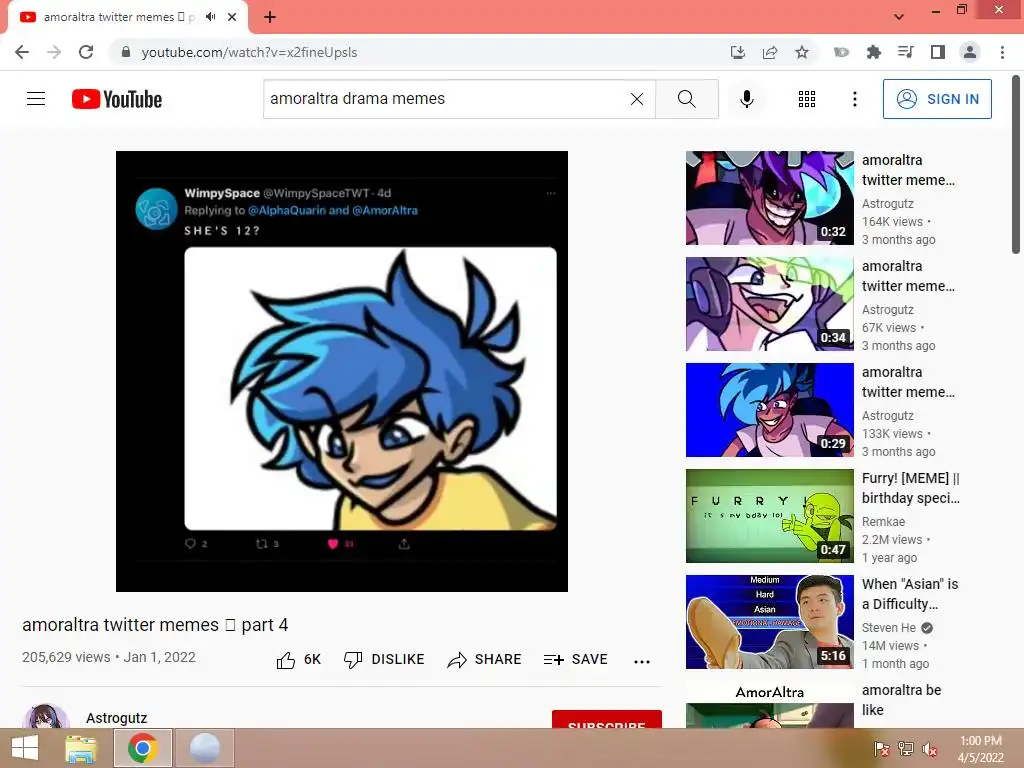Go back in browser history
Screen dimensions: 1024x768
22,52
